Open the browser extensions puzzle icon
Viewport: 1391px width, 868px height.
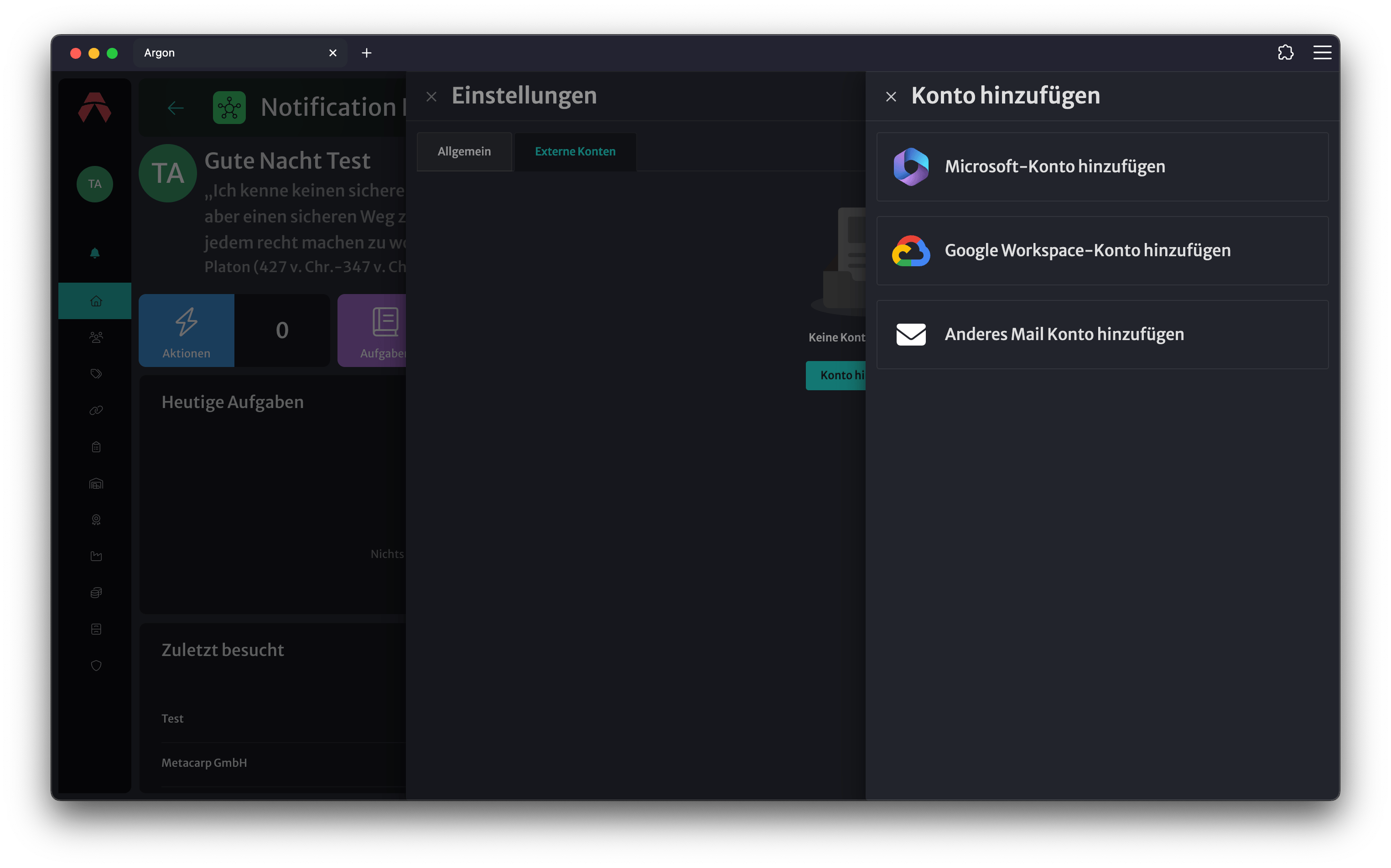(x=1285, y=53)
